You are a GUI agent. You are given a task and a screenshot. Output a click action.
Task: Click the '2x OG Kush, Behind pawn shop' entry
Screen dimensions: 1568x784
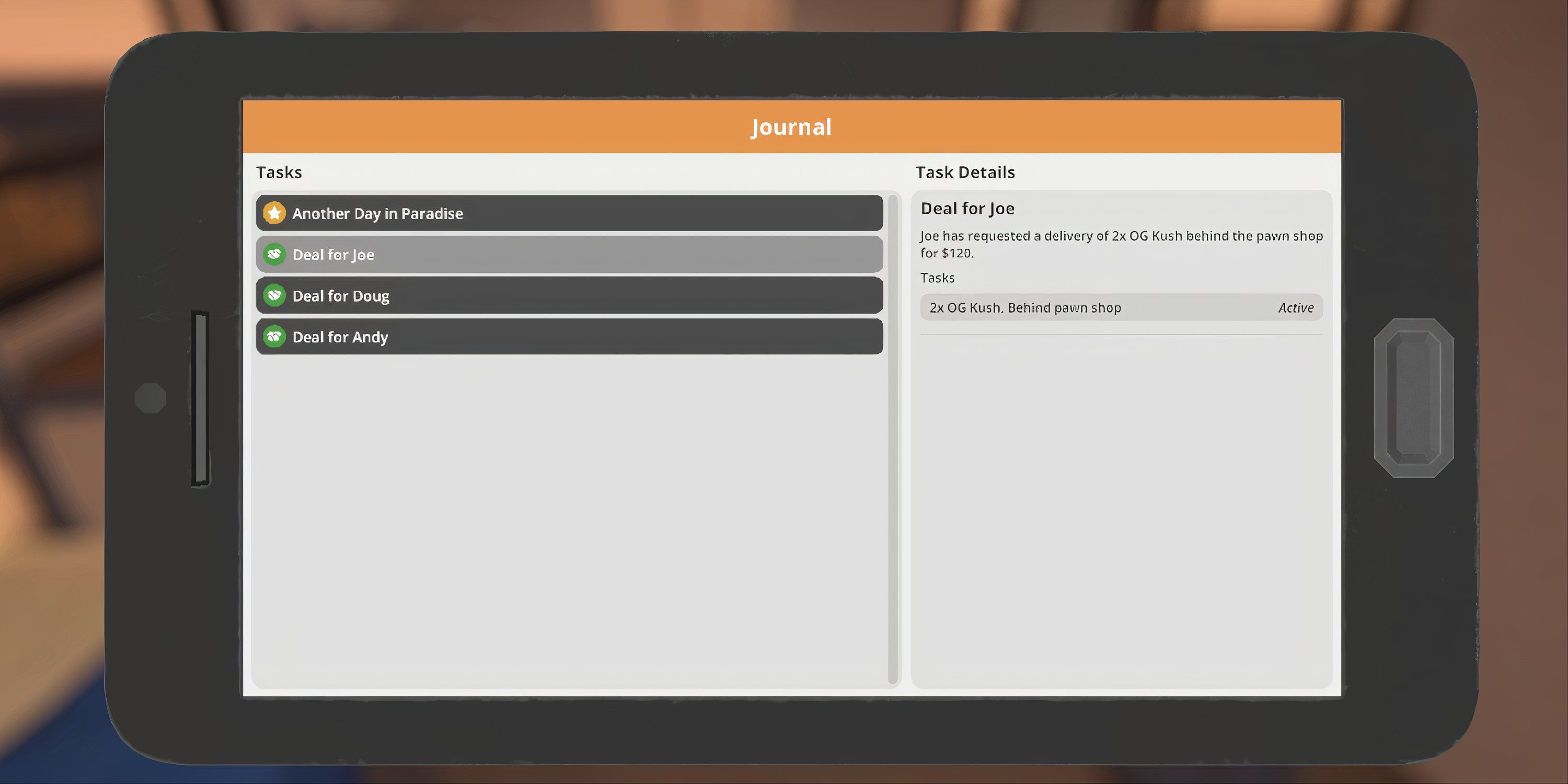pos(1121,307)
